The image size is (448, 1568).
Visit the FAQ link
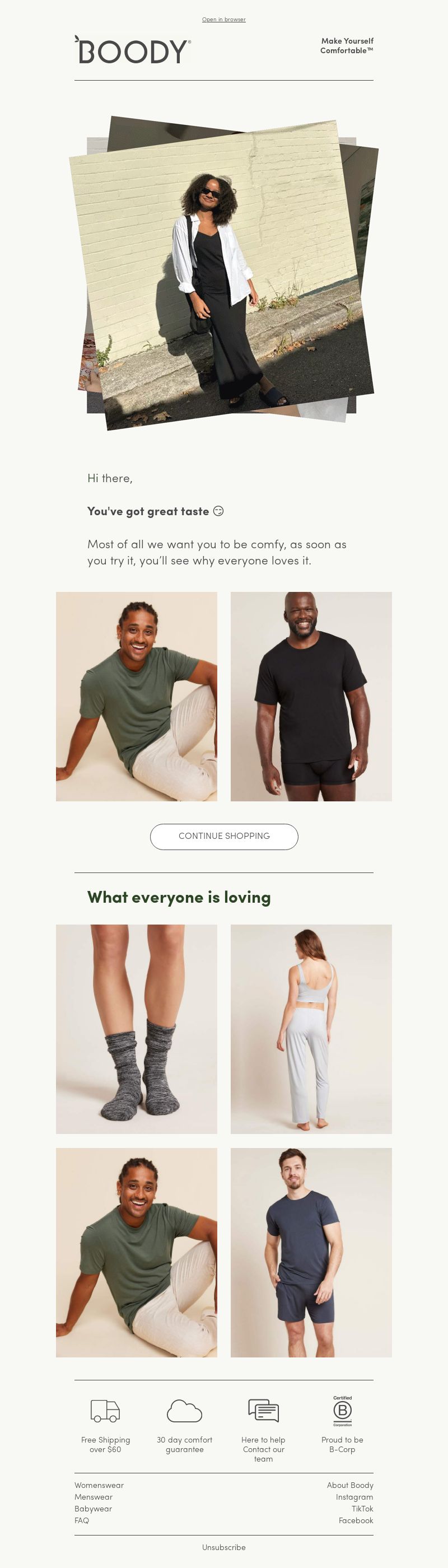tap(82, 1520)
